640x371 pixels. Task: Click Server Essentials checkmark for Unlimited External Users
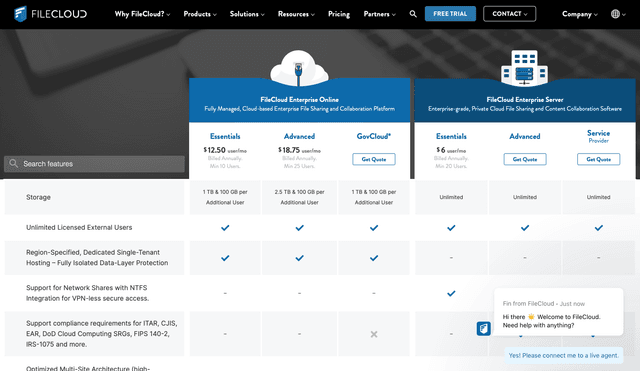(x=451, y=228)
